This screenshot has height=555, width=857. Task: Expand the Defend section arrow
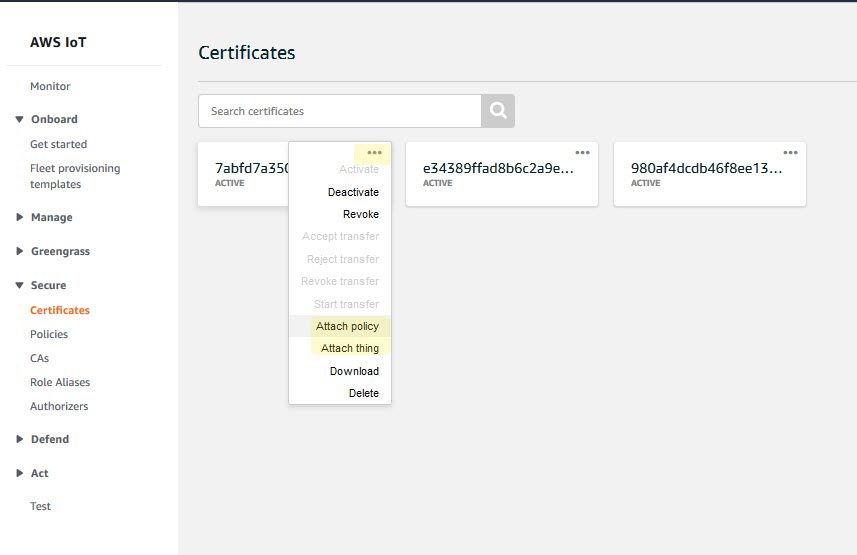tap(19, 439)
